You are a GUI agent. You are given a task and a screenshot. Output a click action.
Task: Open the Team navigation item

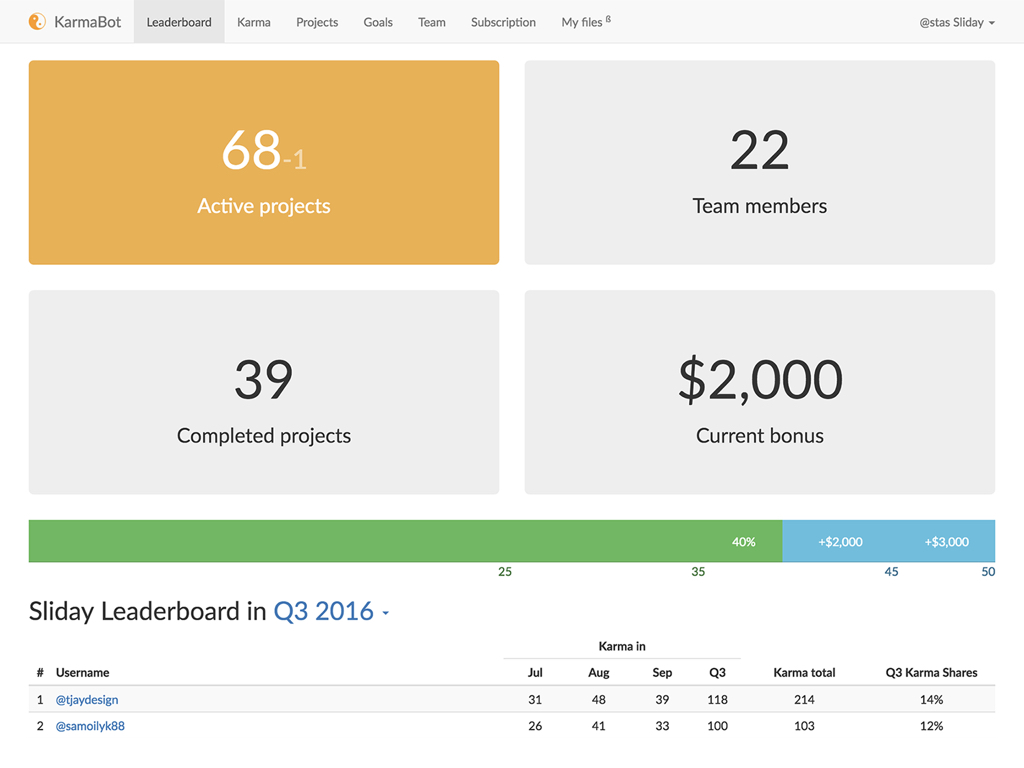[x=432, y=22]
